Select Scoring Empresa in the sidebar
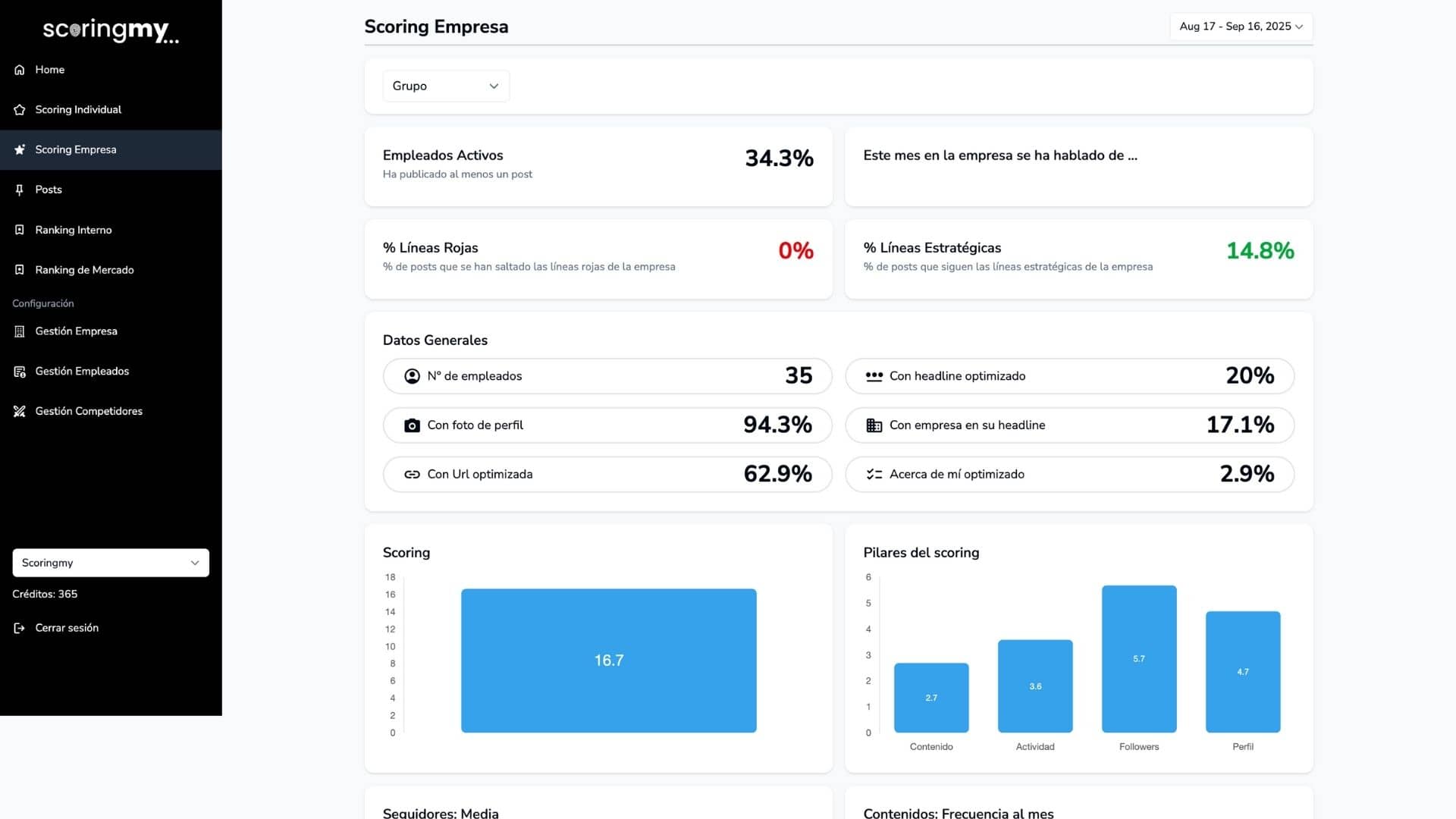Screen dimensions: 1456x819 (x=76, y=149)
